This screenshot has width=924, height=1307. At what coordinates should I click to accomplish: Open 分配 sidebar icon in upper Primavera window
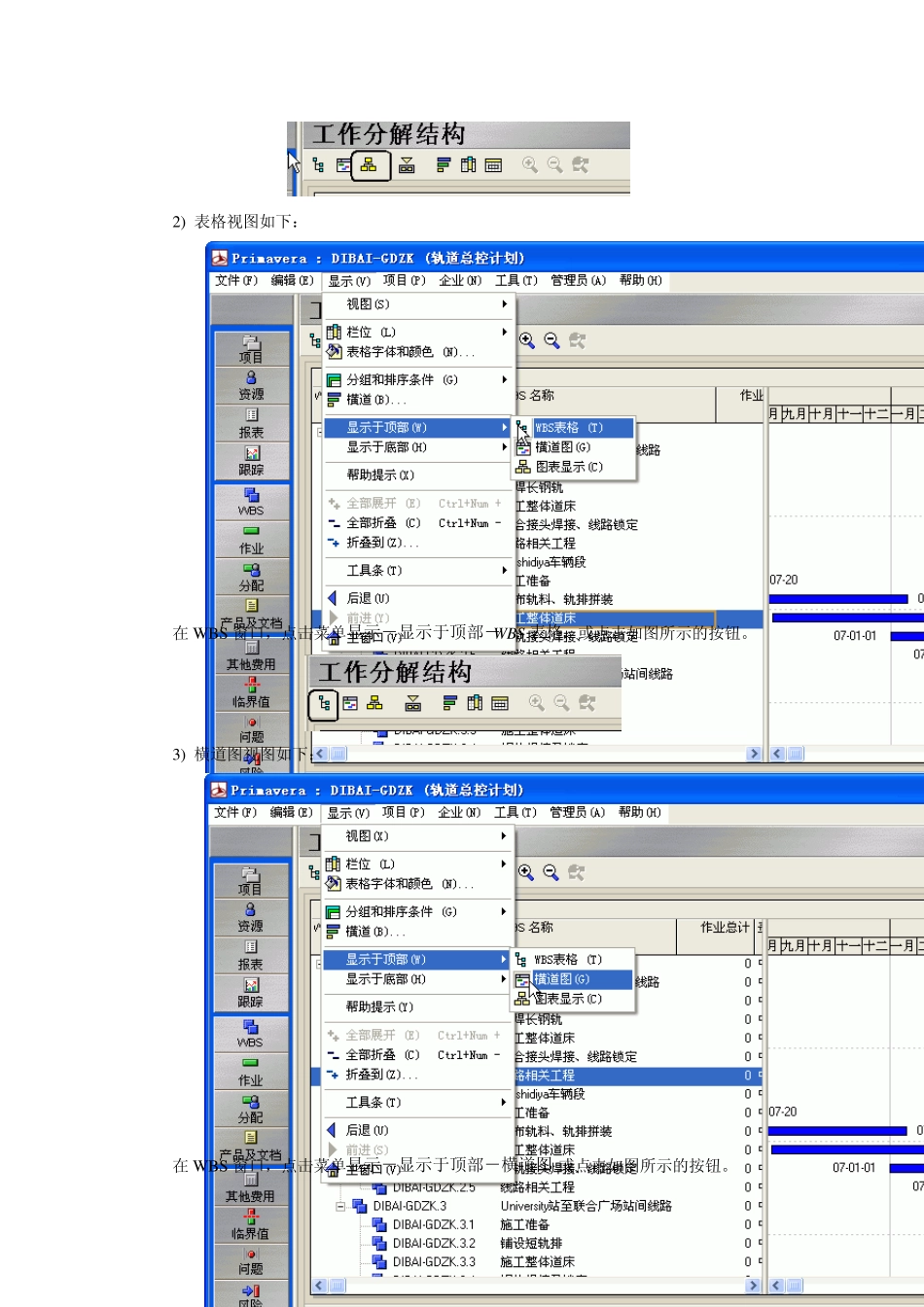pos(251,578)
